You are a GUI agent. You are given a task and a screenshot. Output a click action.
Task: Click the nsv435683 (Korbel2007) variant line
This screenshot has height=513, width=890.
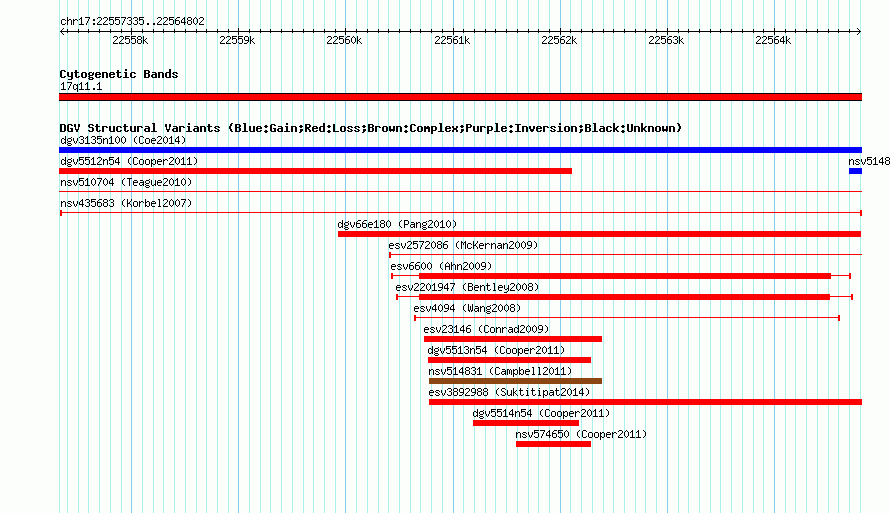(460, 213)
